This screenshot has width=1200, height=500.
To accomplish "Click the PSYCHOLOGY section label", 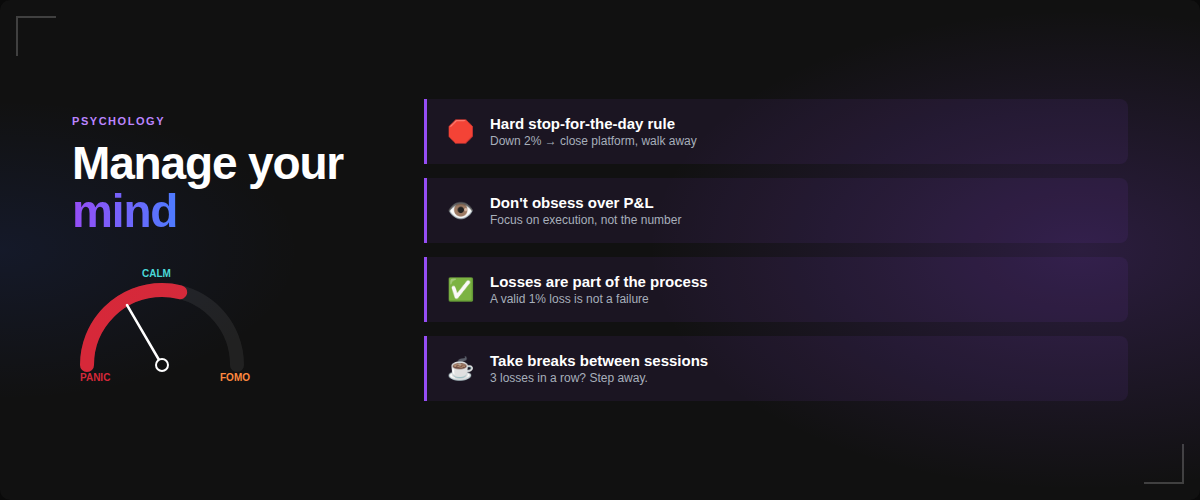I will pyautogui.click(x=118, y=122).
